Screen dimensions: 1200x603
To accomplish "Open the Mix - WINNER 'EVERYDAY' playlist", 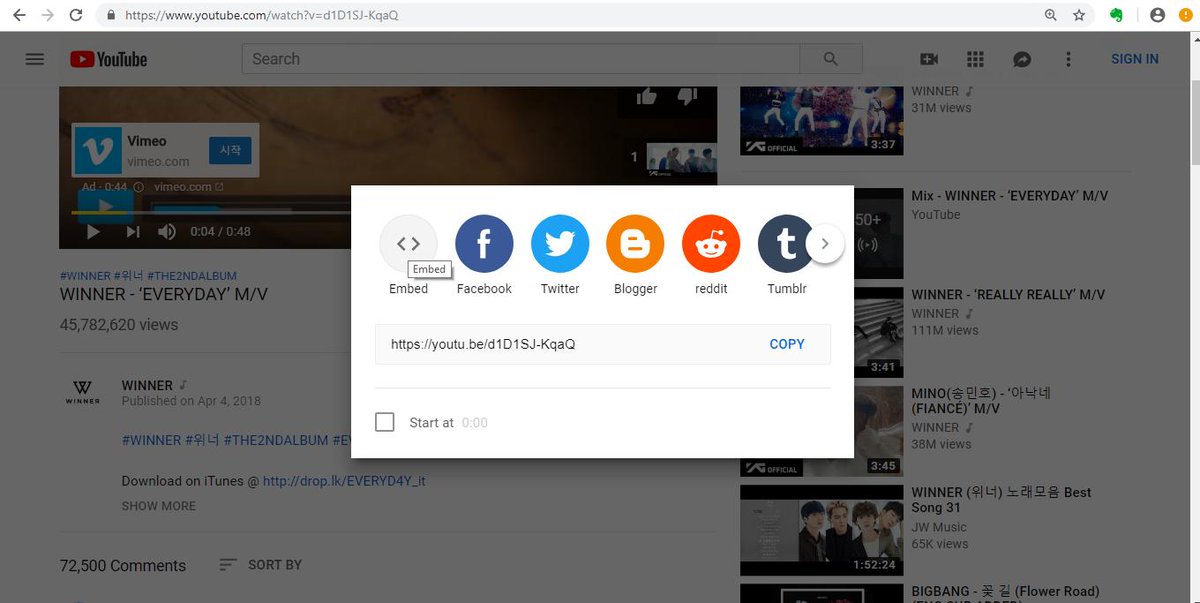I will (x=1010, y=196).
